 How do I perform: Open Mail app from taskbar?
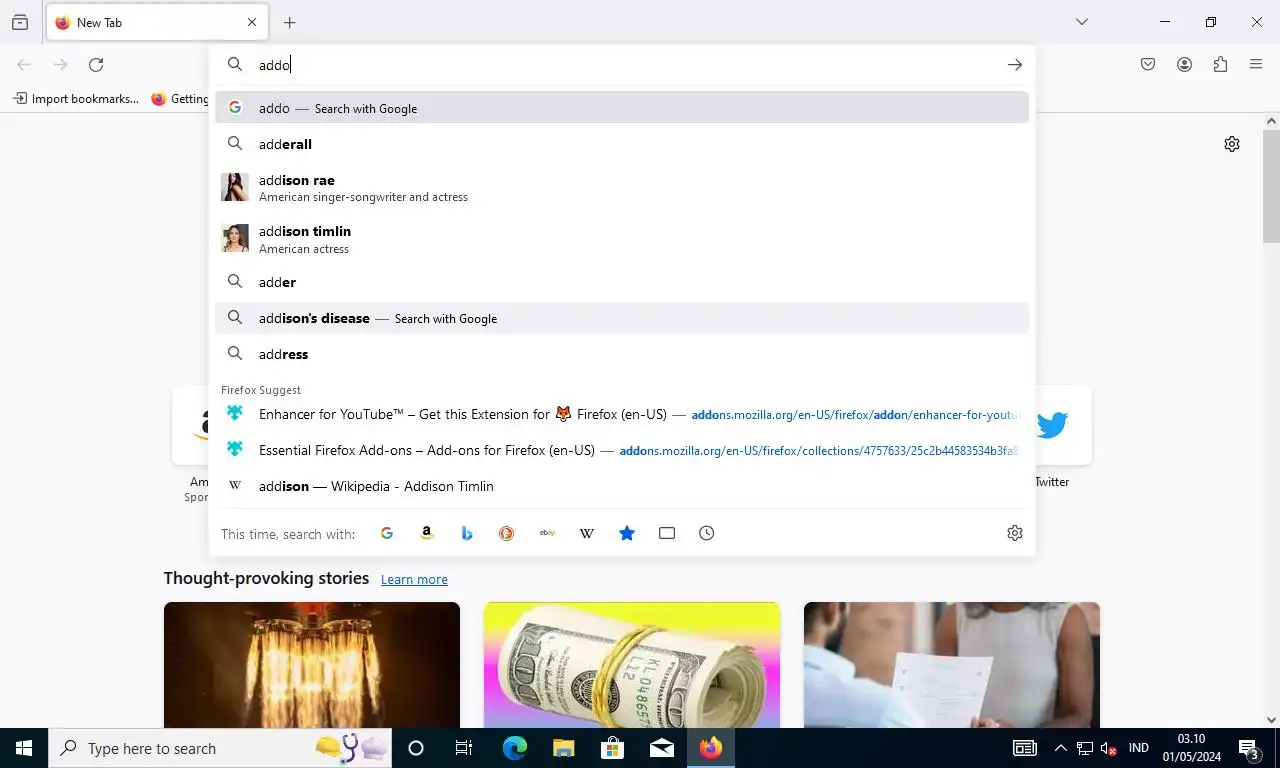(x=662, y=748)
